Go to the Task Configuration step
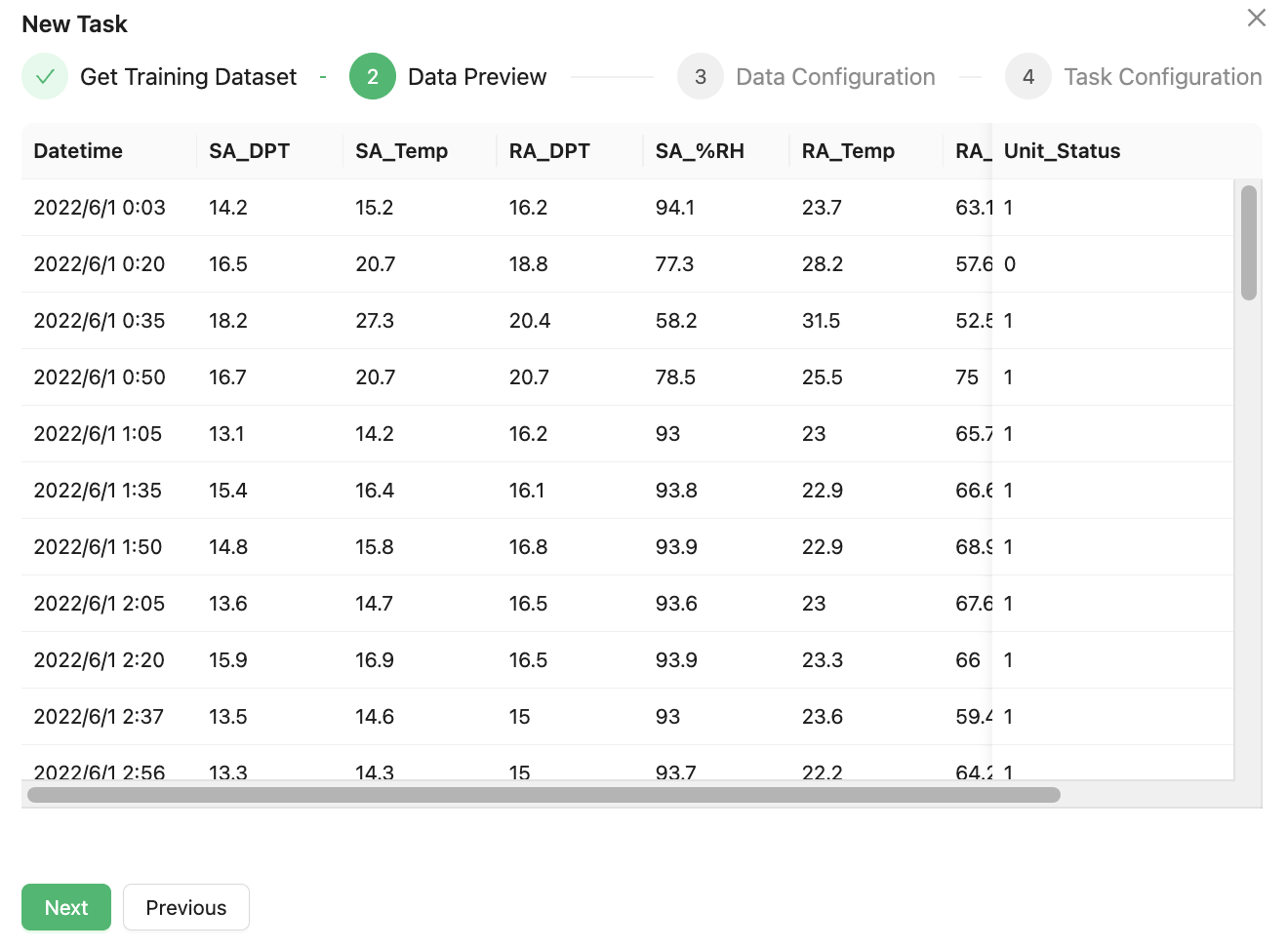The image size is (1288, 950). [1162, 77]
